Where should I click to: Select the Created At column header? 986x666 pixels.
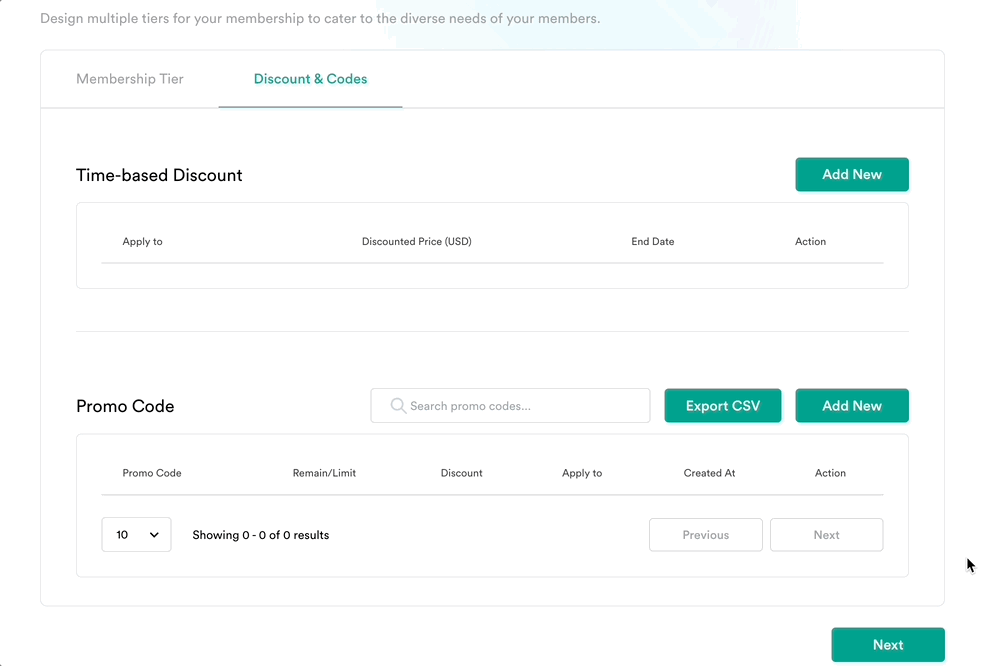point(709,473)
